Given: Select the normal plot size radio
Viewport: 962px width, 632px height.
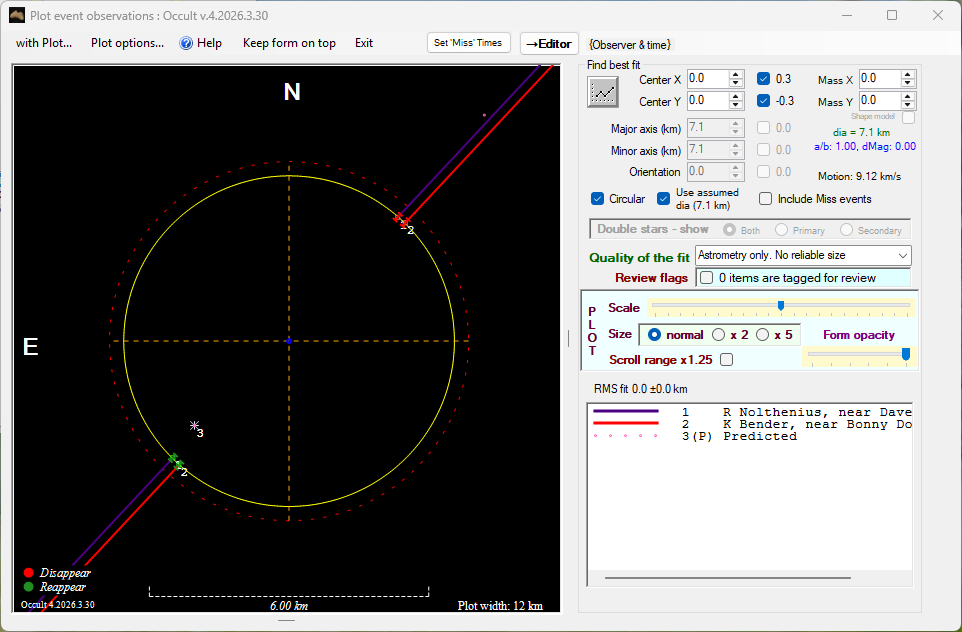Looking at the screenshot, I should [654, 334].
